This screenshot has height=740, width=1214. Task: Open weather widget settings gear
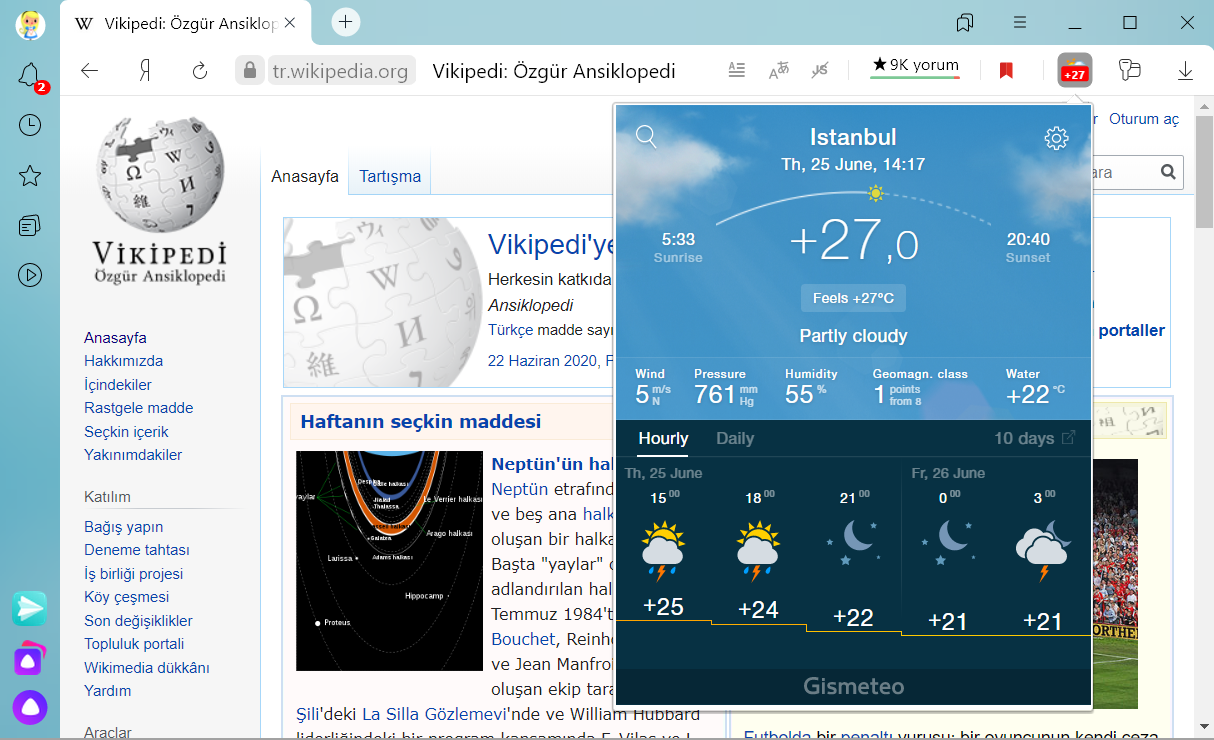(x=1056, y=138)
